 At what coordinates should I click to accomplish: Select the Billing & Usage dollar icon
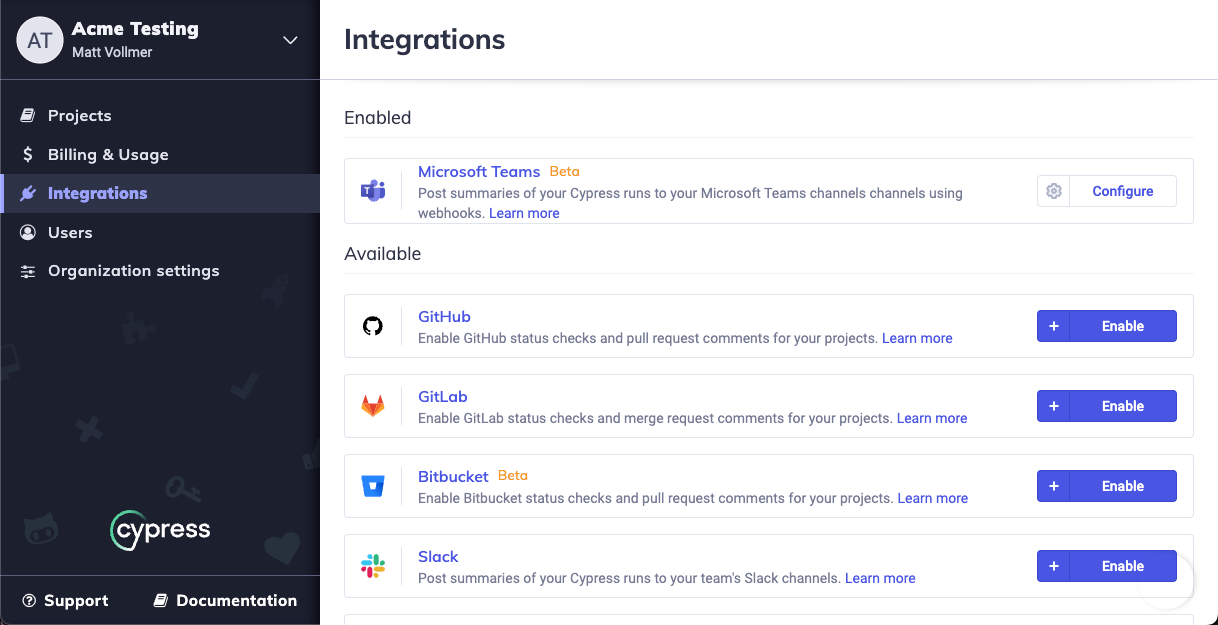pyautogui.click(x=28, y=155)
